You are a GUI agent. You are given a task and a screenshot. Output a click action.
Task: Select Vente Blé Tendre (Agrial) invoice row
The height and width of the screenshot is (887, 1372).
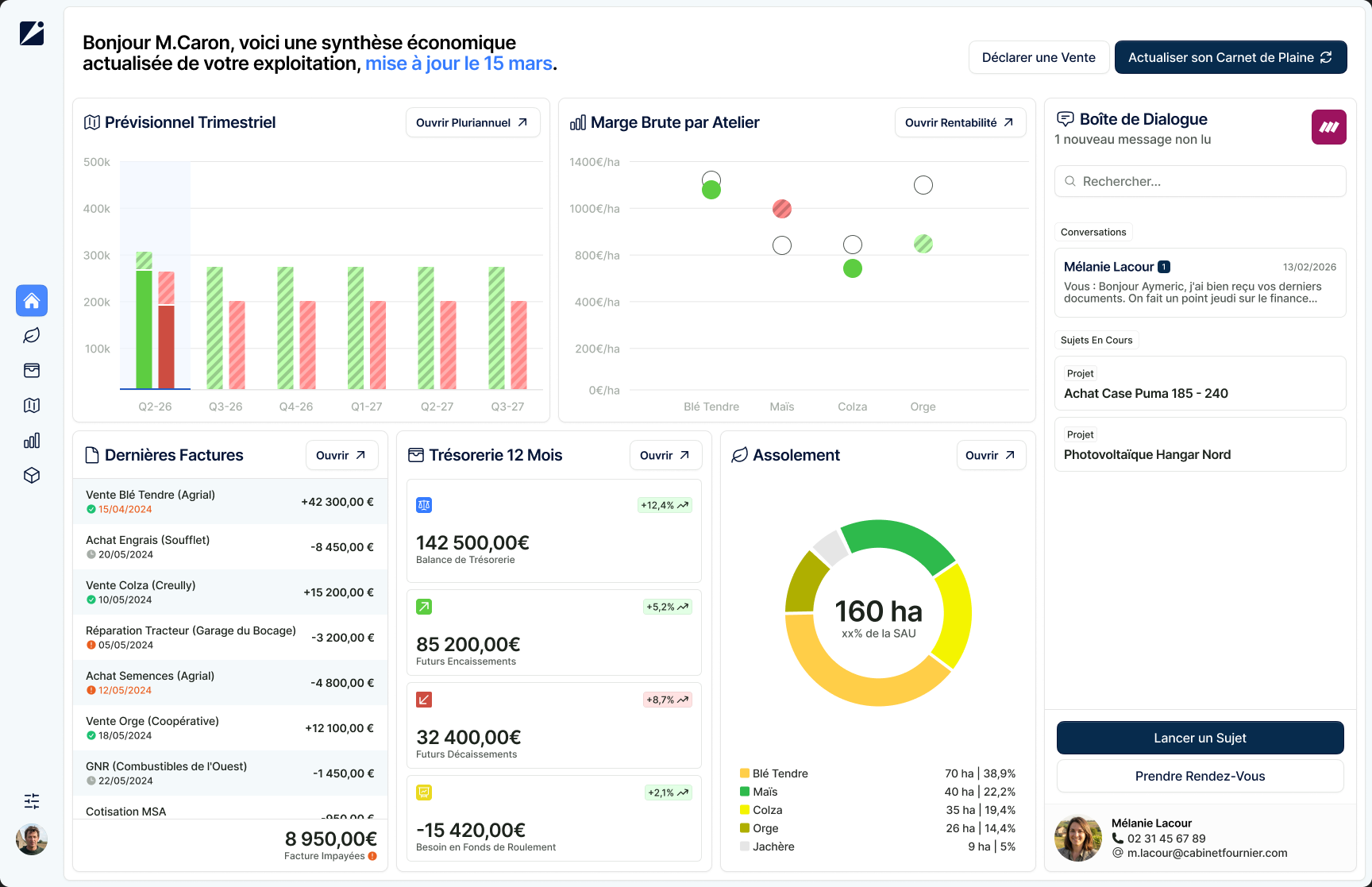(x=230, y=501)
